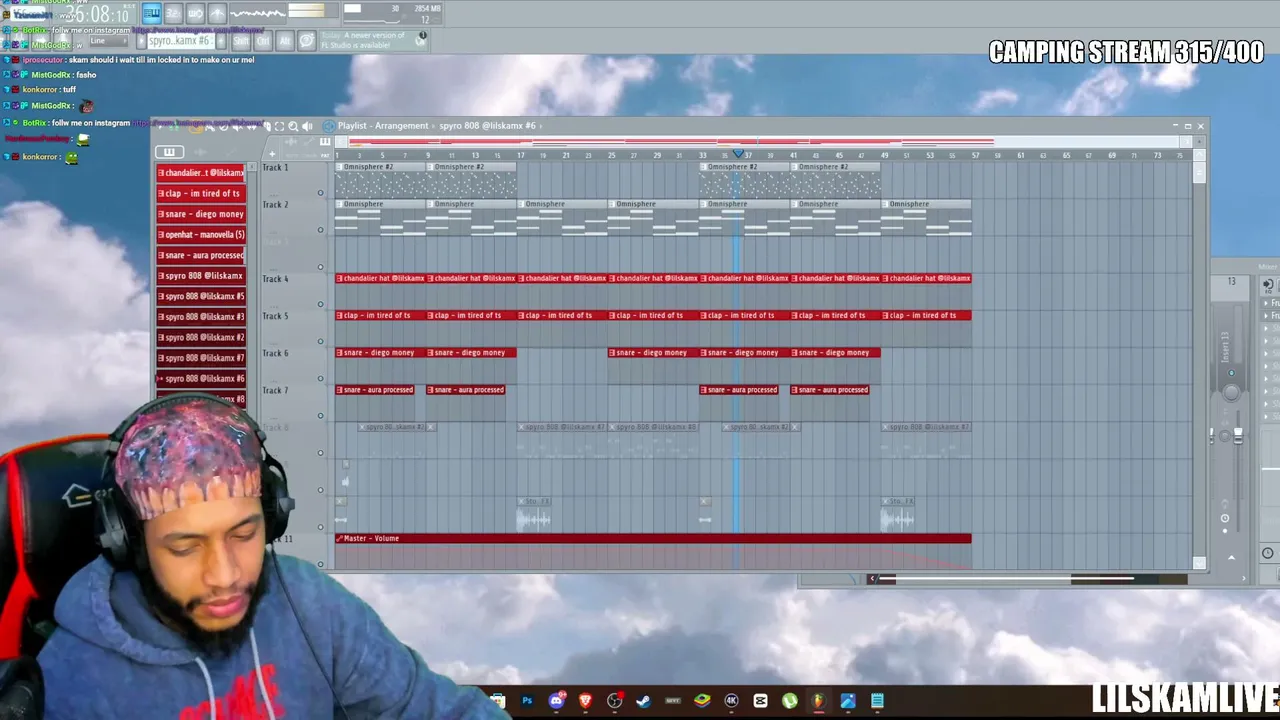Select spyro 808 @lilskamx #3 pattern
Viewport: 1280px width, 720px height.
coord(201,317)
